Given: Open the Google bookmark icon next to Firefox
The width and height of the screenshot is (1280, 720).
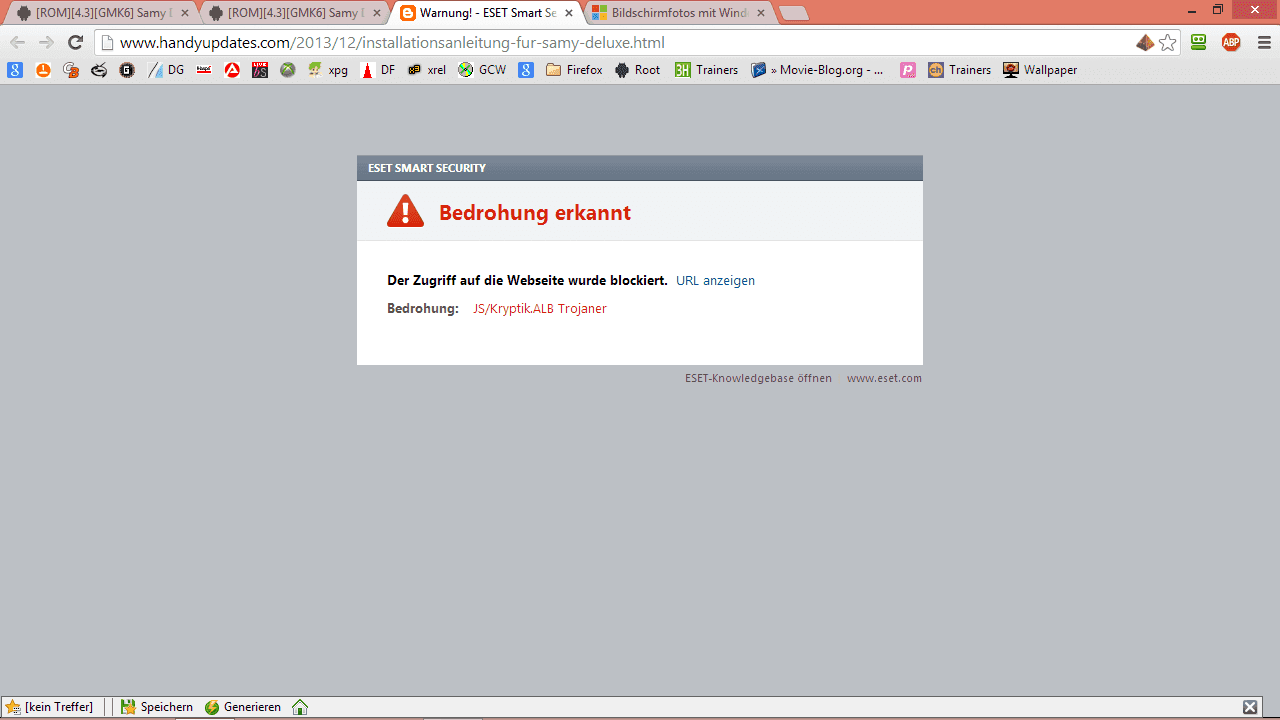Looking at the screenshot, I should tap(526, 70).
